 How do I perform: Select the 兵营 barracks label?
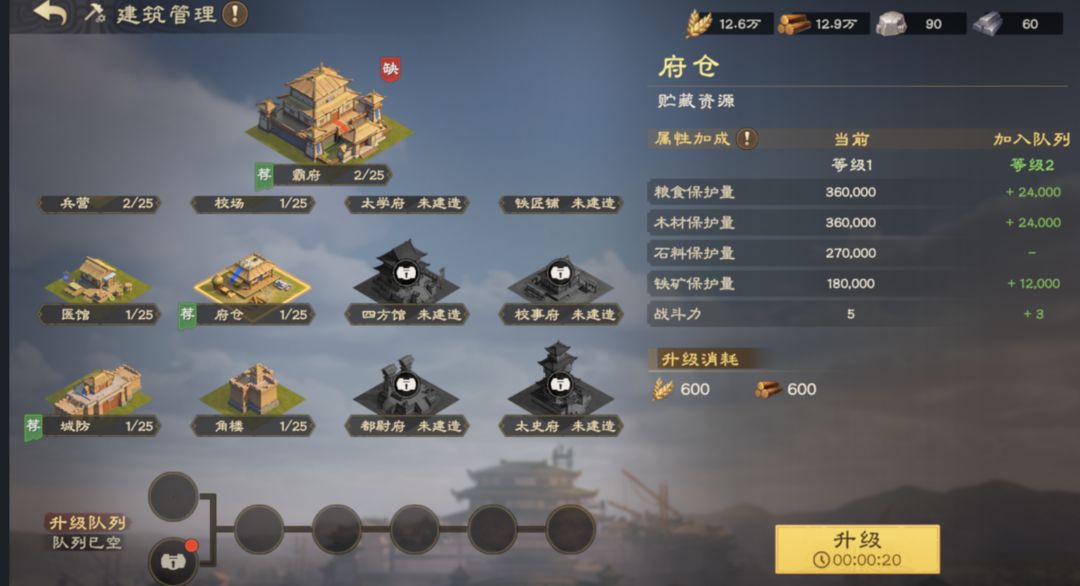98,203
